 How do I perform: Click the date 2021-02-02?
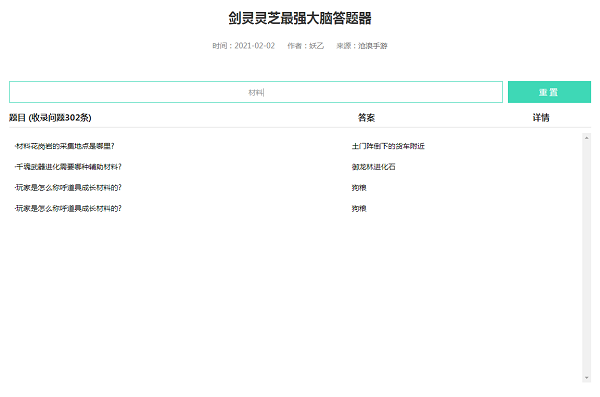(254, 46)
